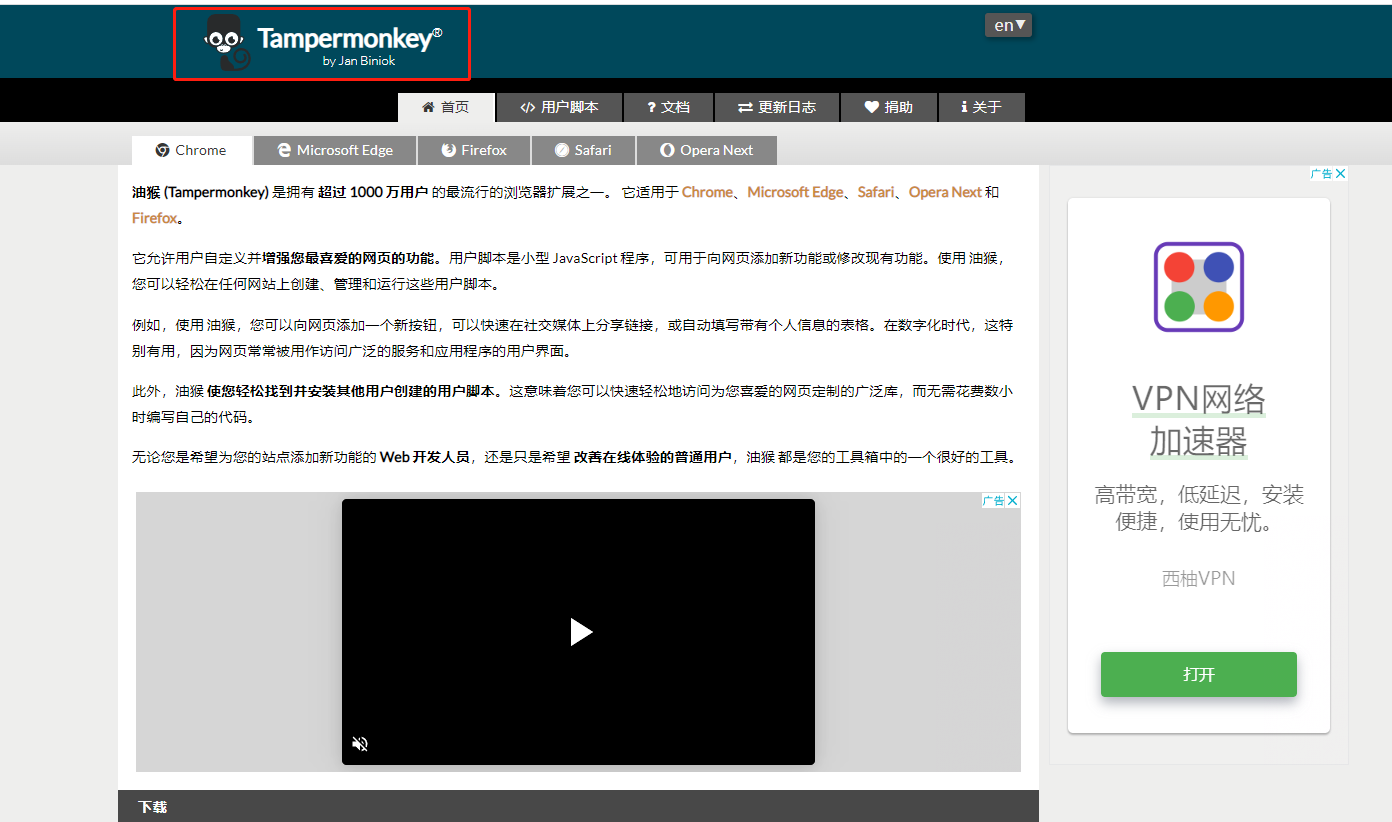Follow the orange Microsoft Edge link in the paragraph
Viewport: 1392px width, 822px height.
(x=795, y=192)
